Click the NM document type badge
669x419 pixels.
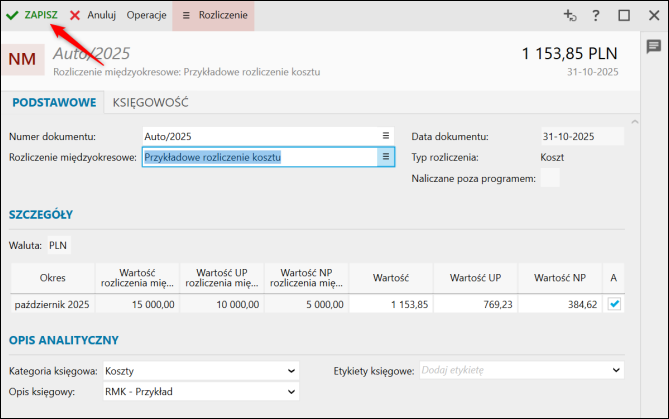[22, 60]
